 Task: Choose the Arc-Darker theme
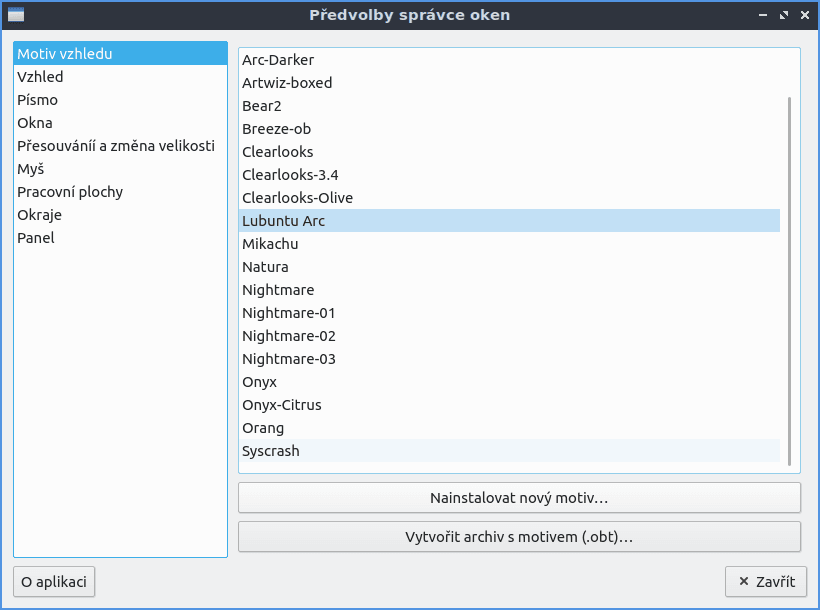[278, 60]
